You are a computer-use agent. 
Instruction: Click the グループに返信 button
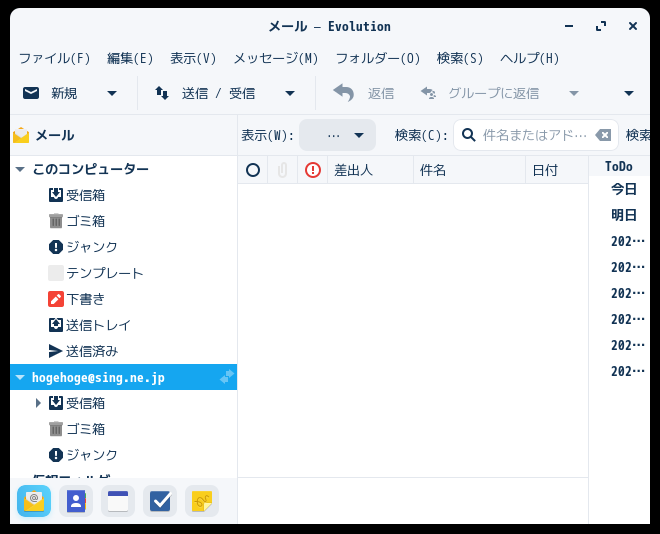(x=480, y=93)
